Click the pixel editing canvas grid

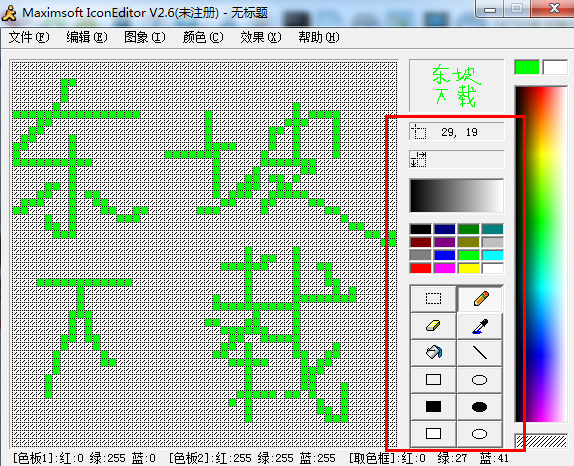(x=204, y=254)
